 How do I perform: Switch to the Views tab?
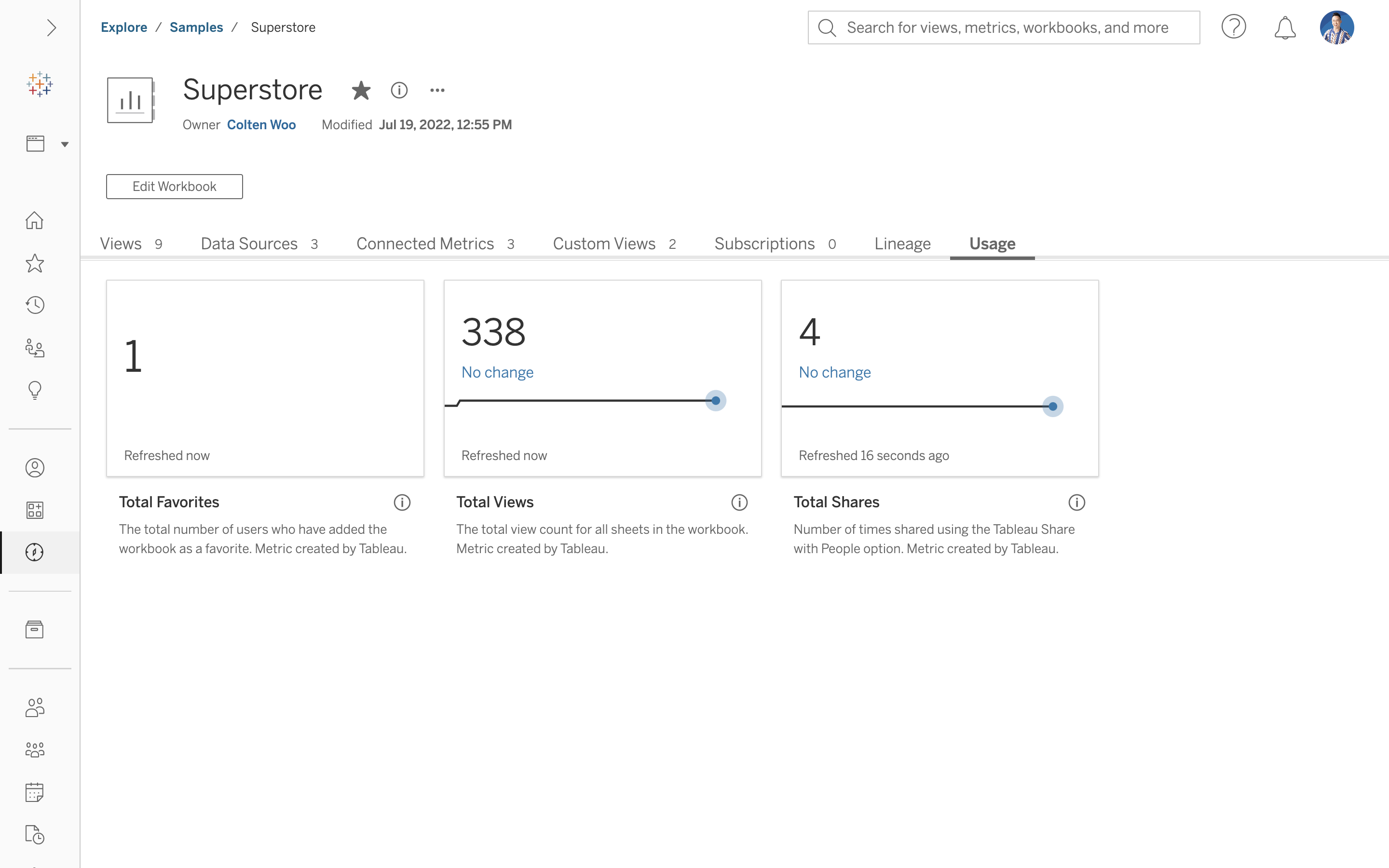131,244
